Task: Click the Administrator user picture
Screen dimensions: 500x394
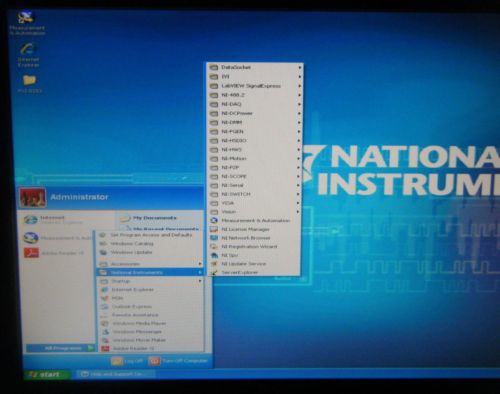Action: pos(32,198)
